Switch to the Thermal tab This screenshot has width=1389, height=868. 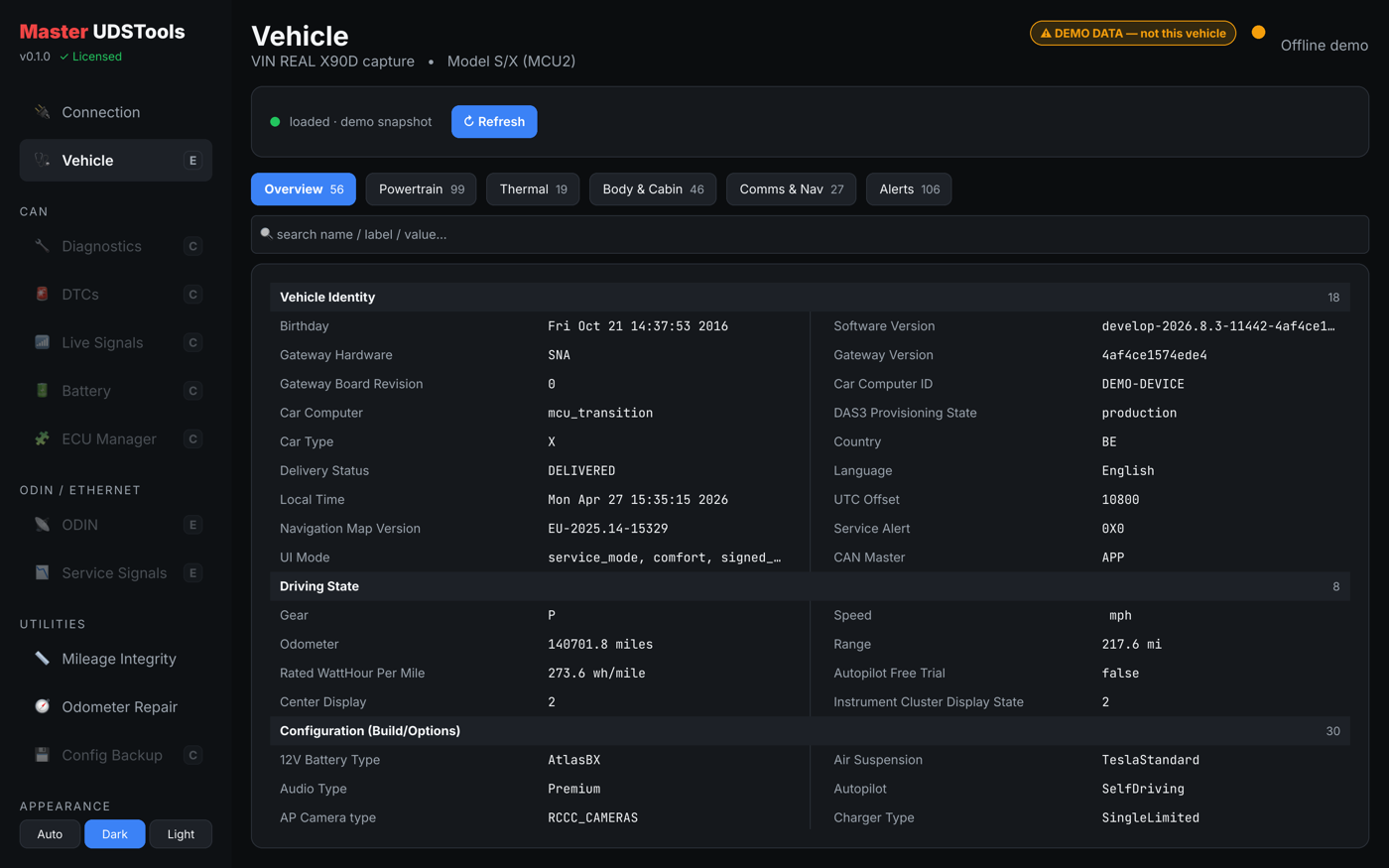(533, 188)
